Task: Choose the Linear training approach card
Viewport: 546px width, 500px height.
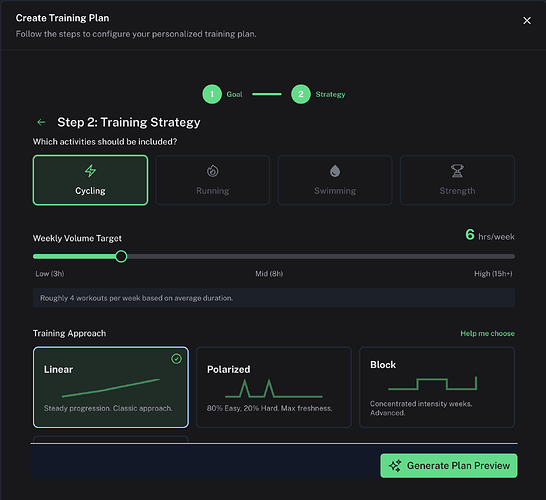Action: point(111,387)
